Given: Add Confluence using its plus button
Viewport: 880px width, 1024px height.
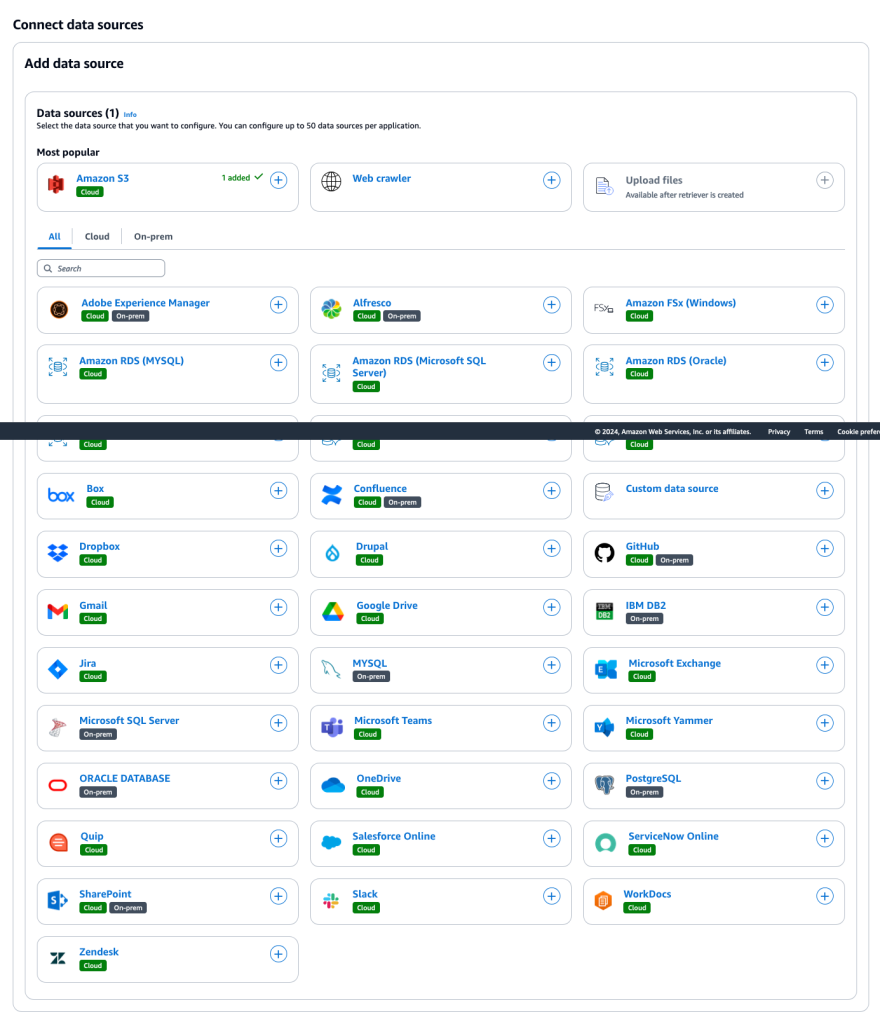Looking at the screenshot, I should pyautogui.click(x=552, y=490).
